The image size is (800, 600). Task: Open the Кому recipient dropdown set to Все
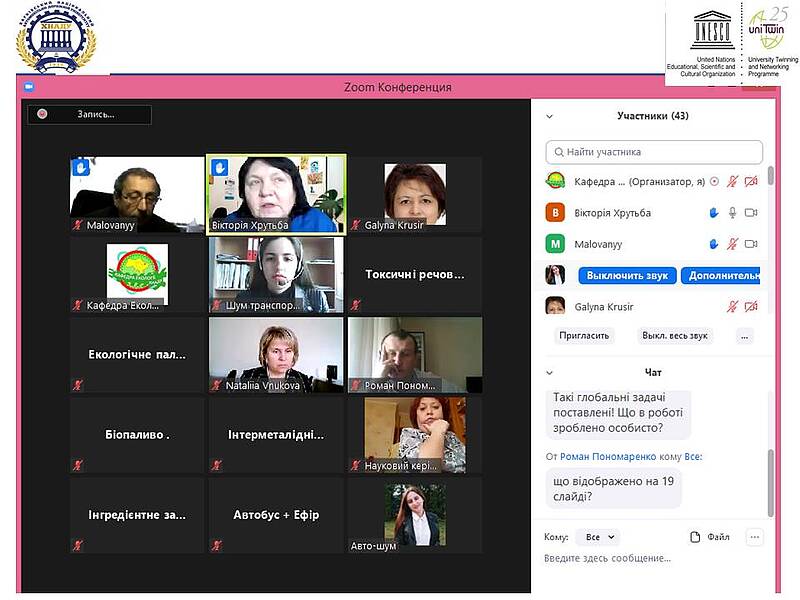(598, 537)
